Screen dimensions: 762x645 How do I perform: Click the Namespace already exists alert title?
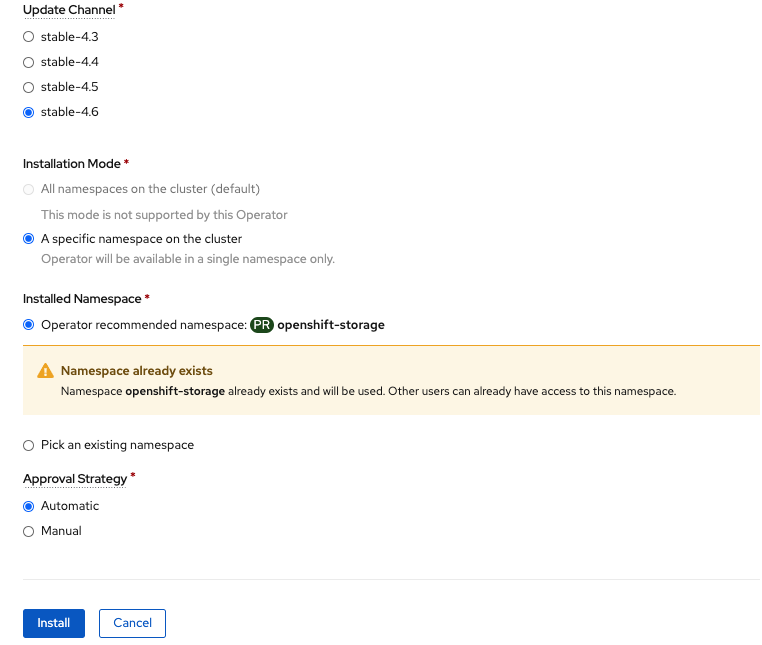coord(137,371)
